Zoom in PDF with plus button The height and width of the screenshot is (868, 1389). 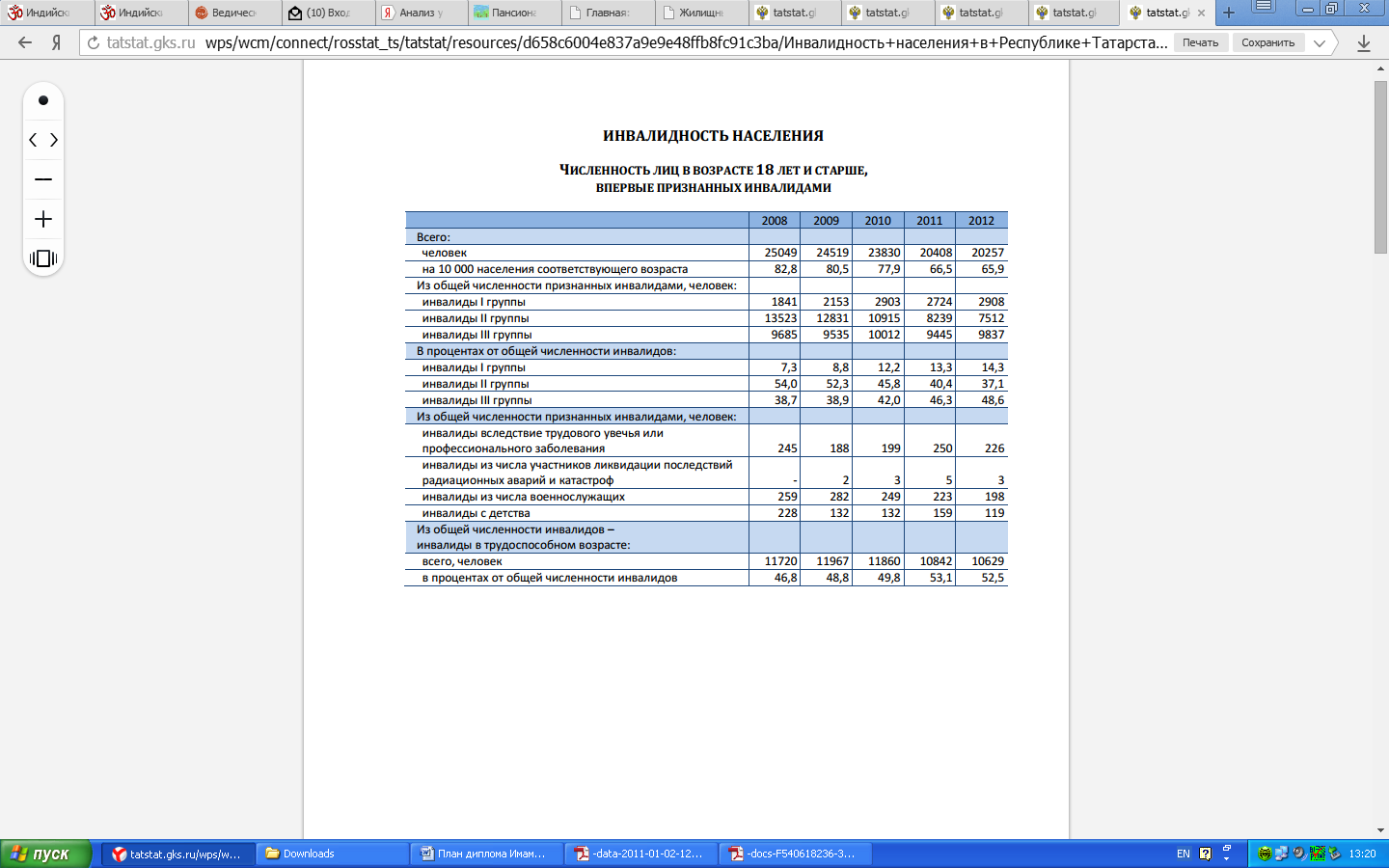pos(43,219)
